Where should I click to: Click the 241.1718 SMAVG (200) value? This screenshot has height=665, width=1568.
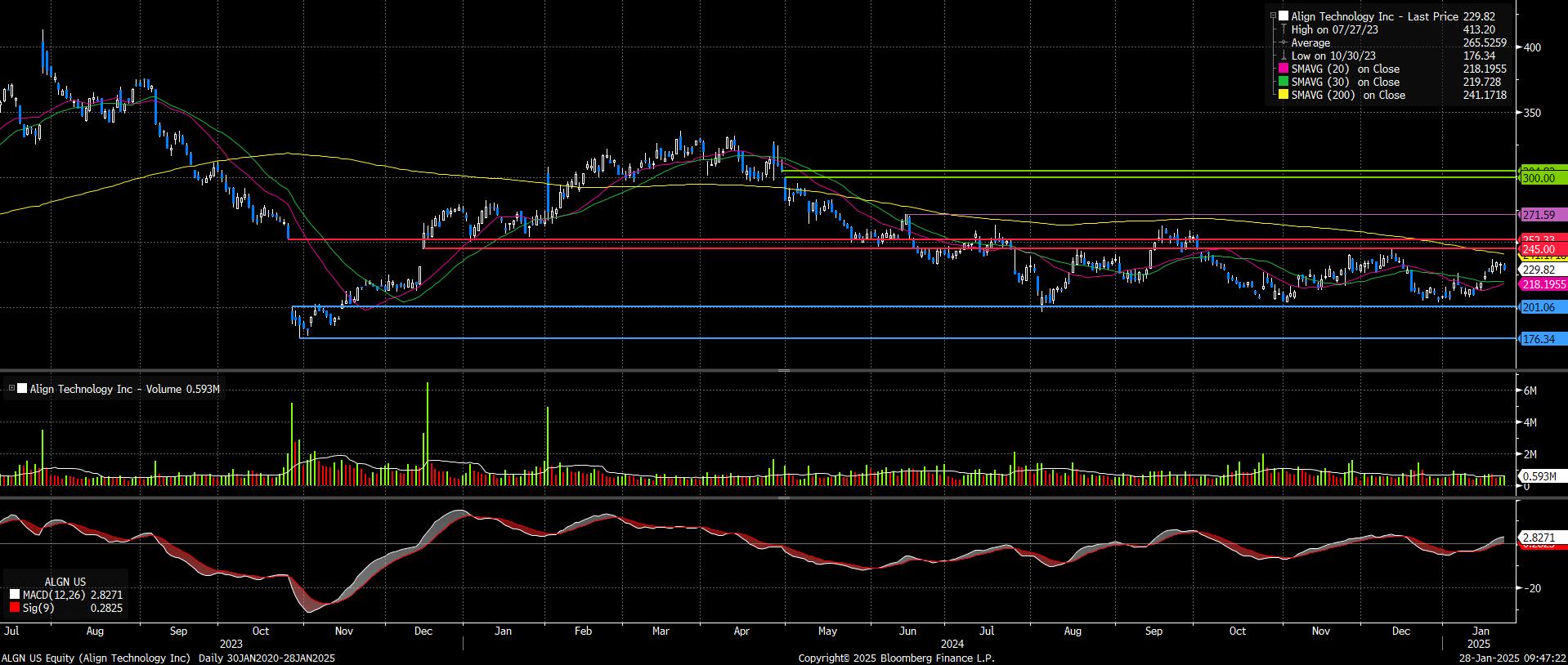[1485, 95]
